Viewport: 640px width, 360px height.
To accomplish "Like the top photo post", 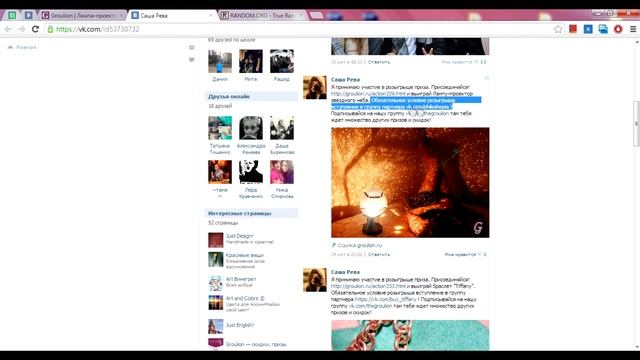I will click(464, 62).
